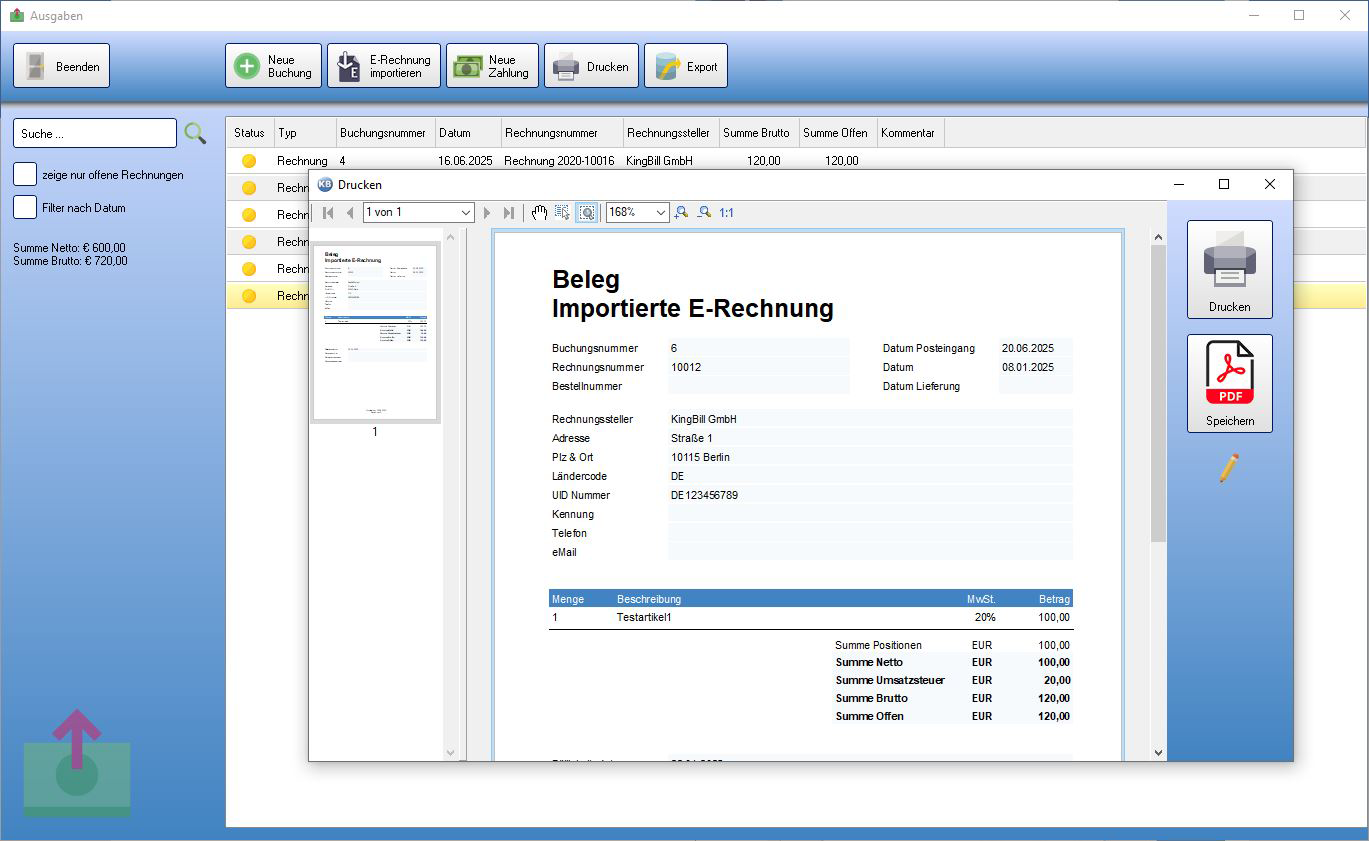Sort by Rechnungsnummer column header
This screenshot has height=841, width=1369.
pos(562,133)
